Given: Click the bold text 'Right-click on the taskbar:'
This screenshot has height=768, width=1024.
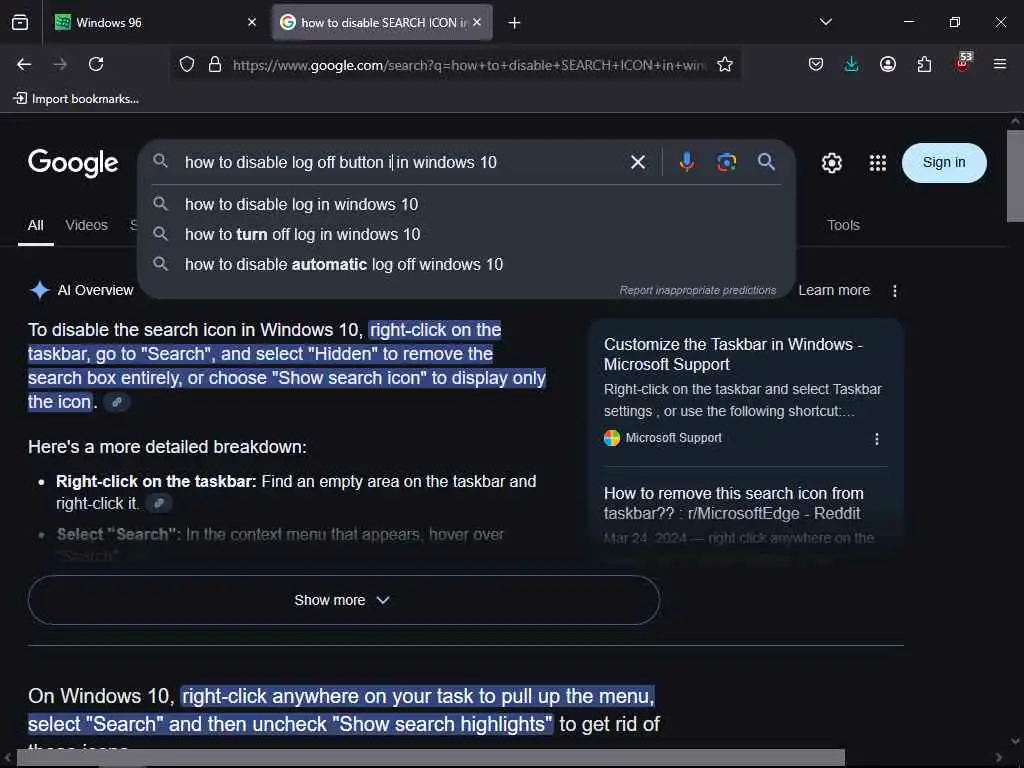Looking at the screenshot, I should 156,482.
